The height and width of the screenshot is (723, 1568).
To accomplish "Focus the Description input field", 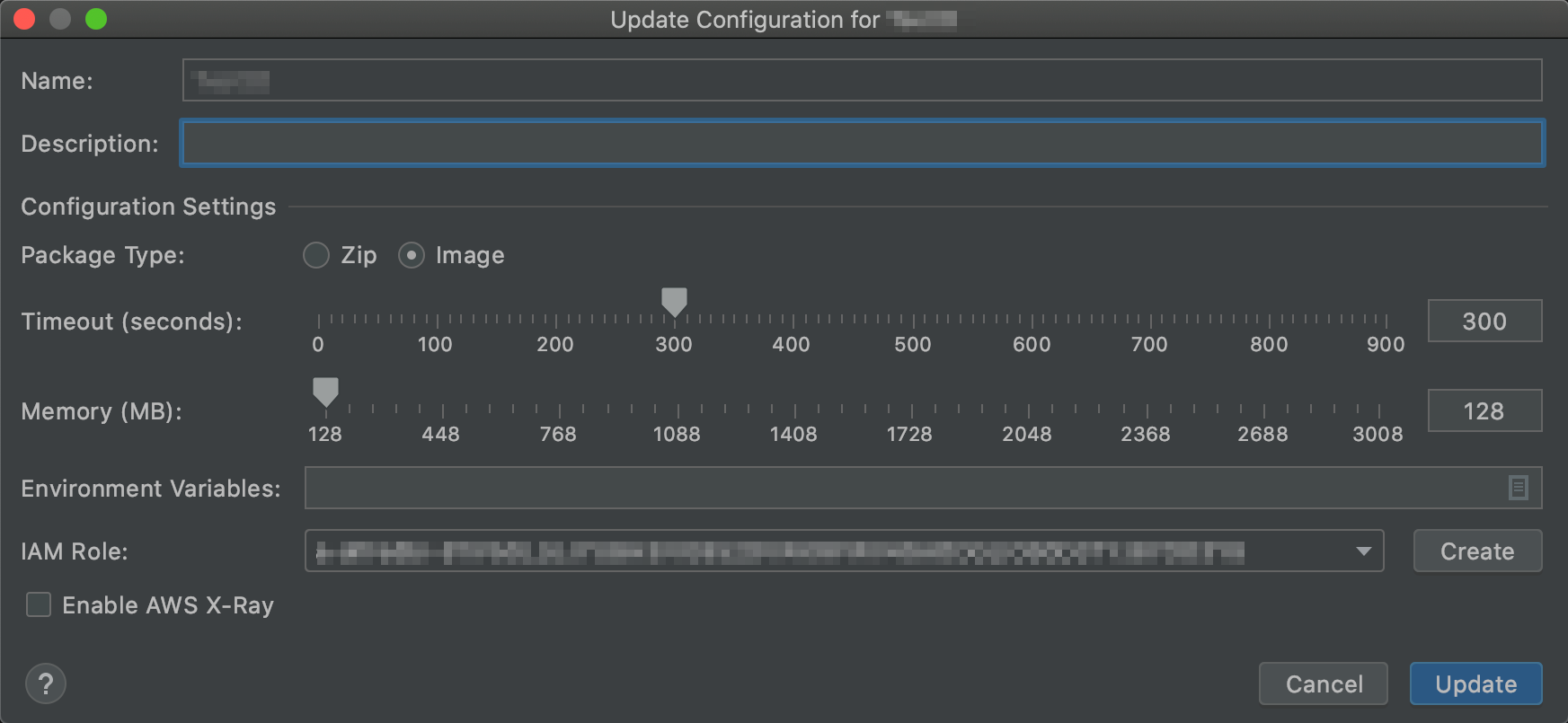I will pos(862,143).
